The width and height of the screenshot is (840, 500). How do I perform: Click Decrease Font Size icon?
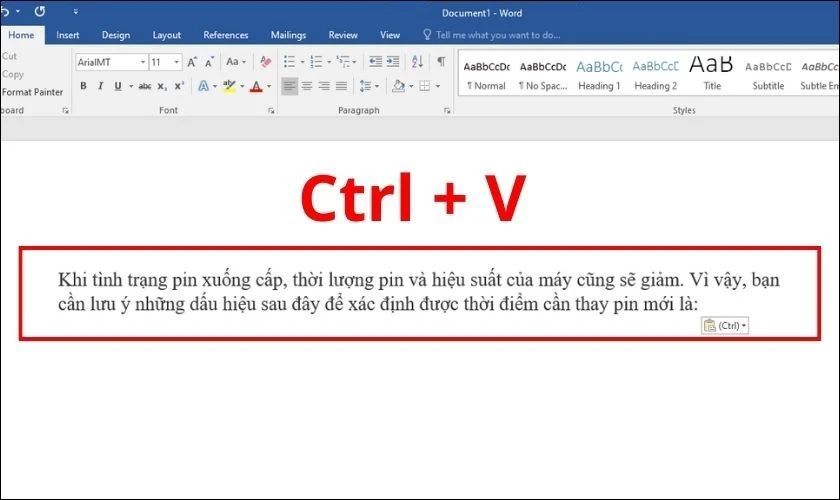[x=209, y=62]
